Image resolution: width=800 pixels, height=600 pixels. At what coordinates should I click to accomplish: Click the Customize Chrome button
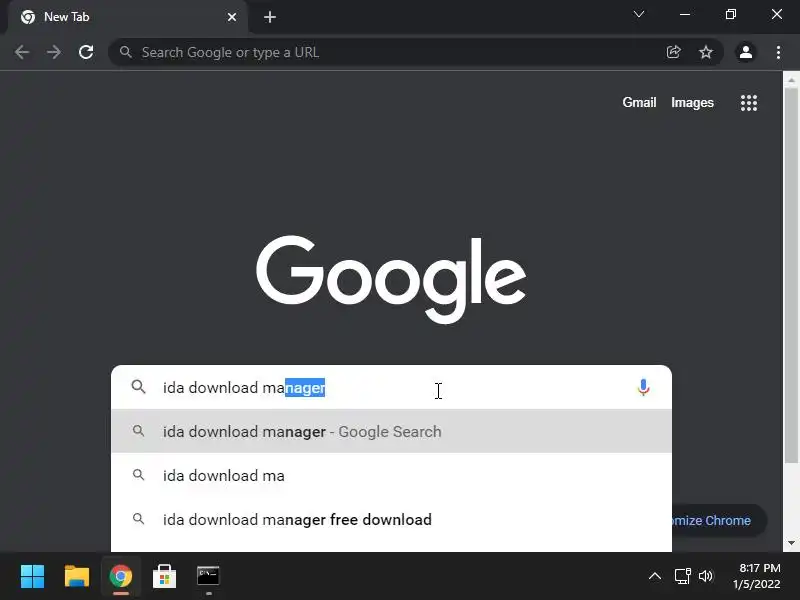[719, 520]
